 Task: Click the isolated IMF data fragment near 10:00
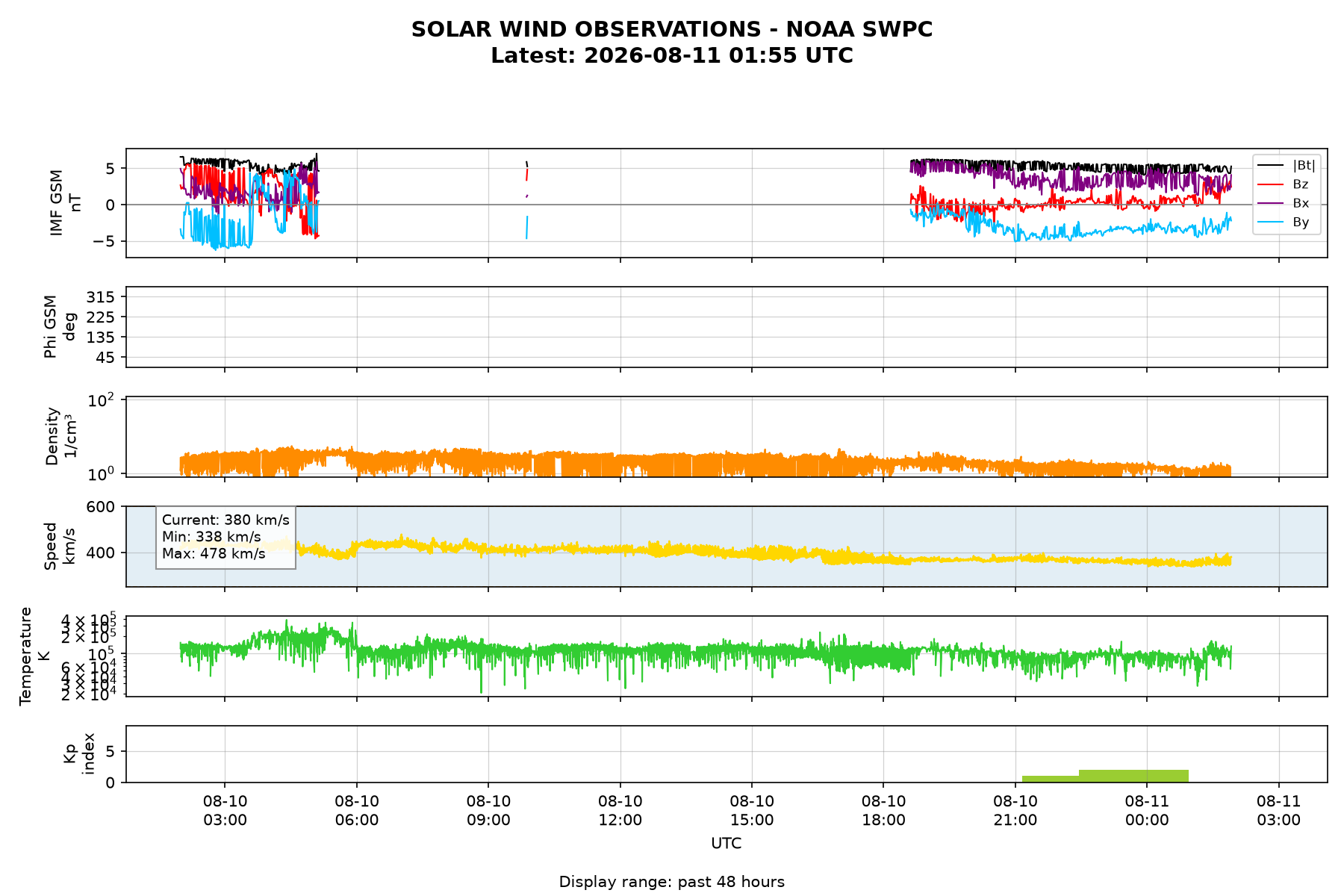pyautogui.click(x=527, y=199)
